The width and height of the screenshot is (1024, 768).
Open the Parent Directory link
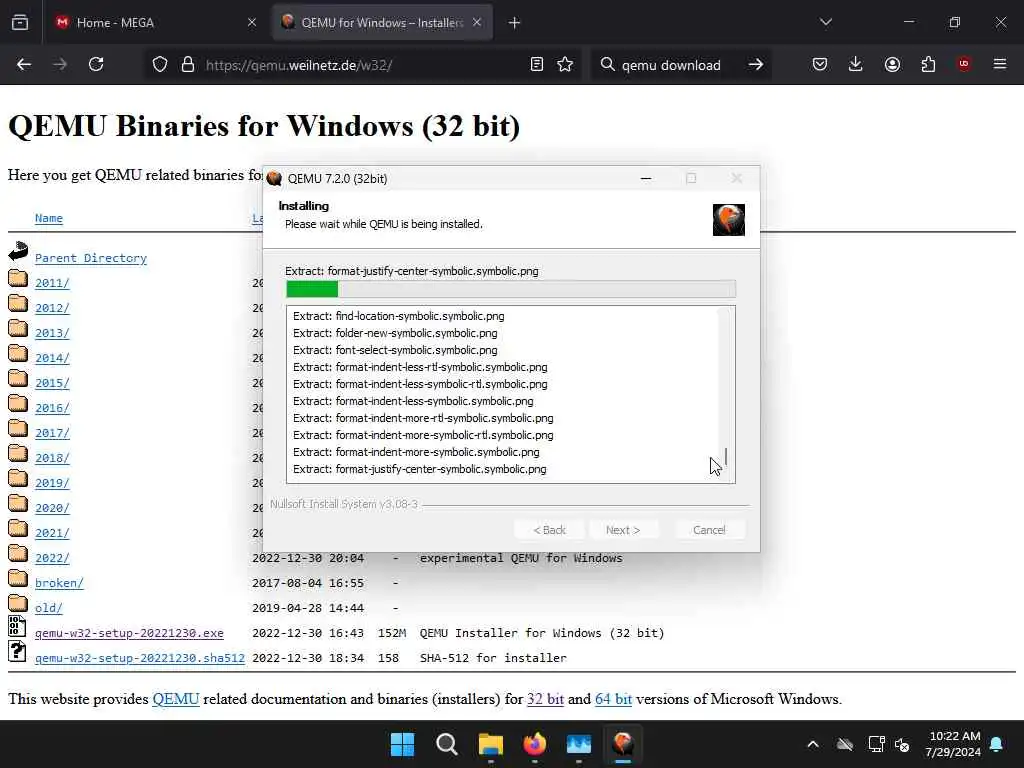point(91,258)
